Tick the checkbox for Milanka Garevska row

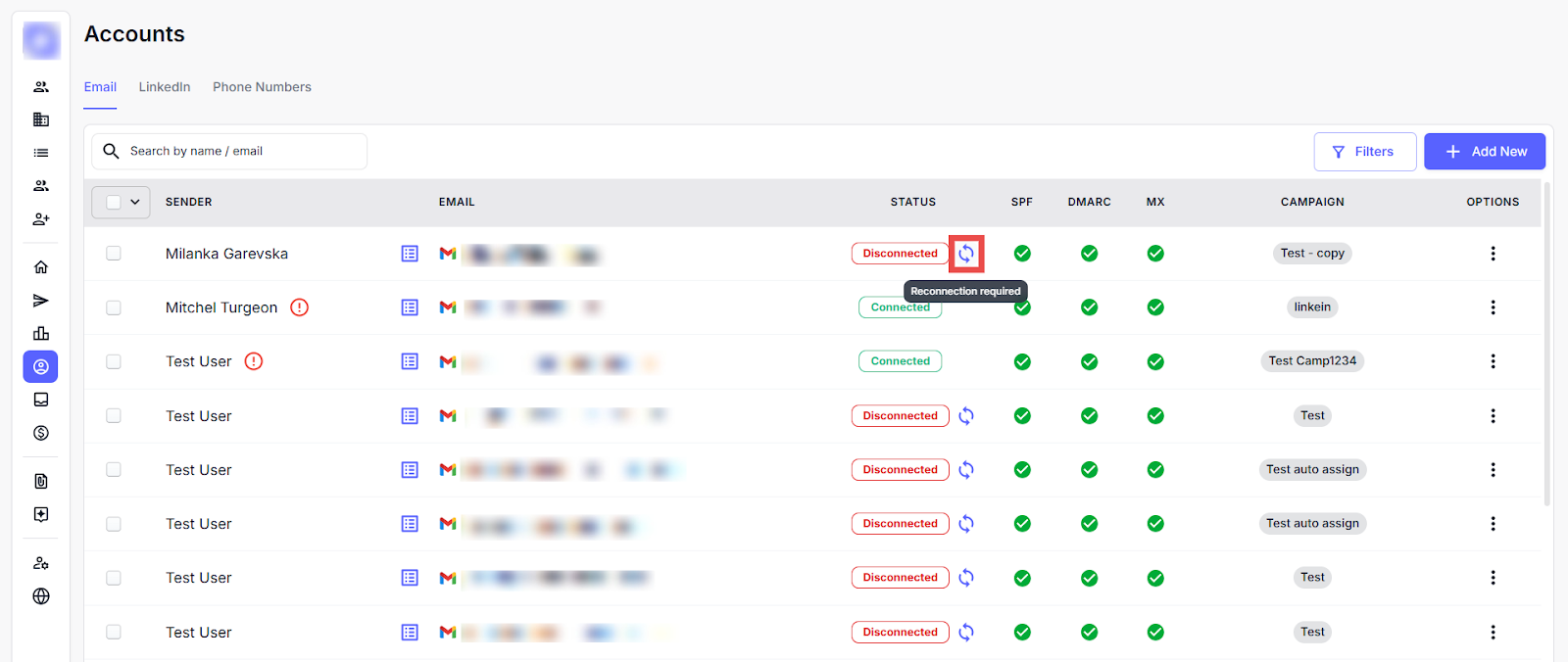click(114, 254)
